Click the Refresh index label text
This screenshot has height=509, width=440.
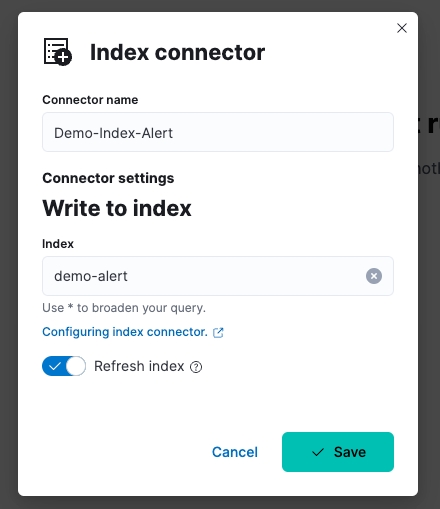139,366
